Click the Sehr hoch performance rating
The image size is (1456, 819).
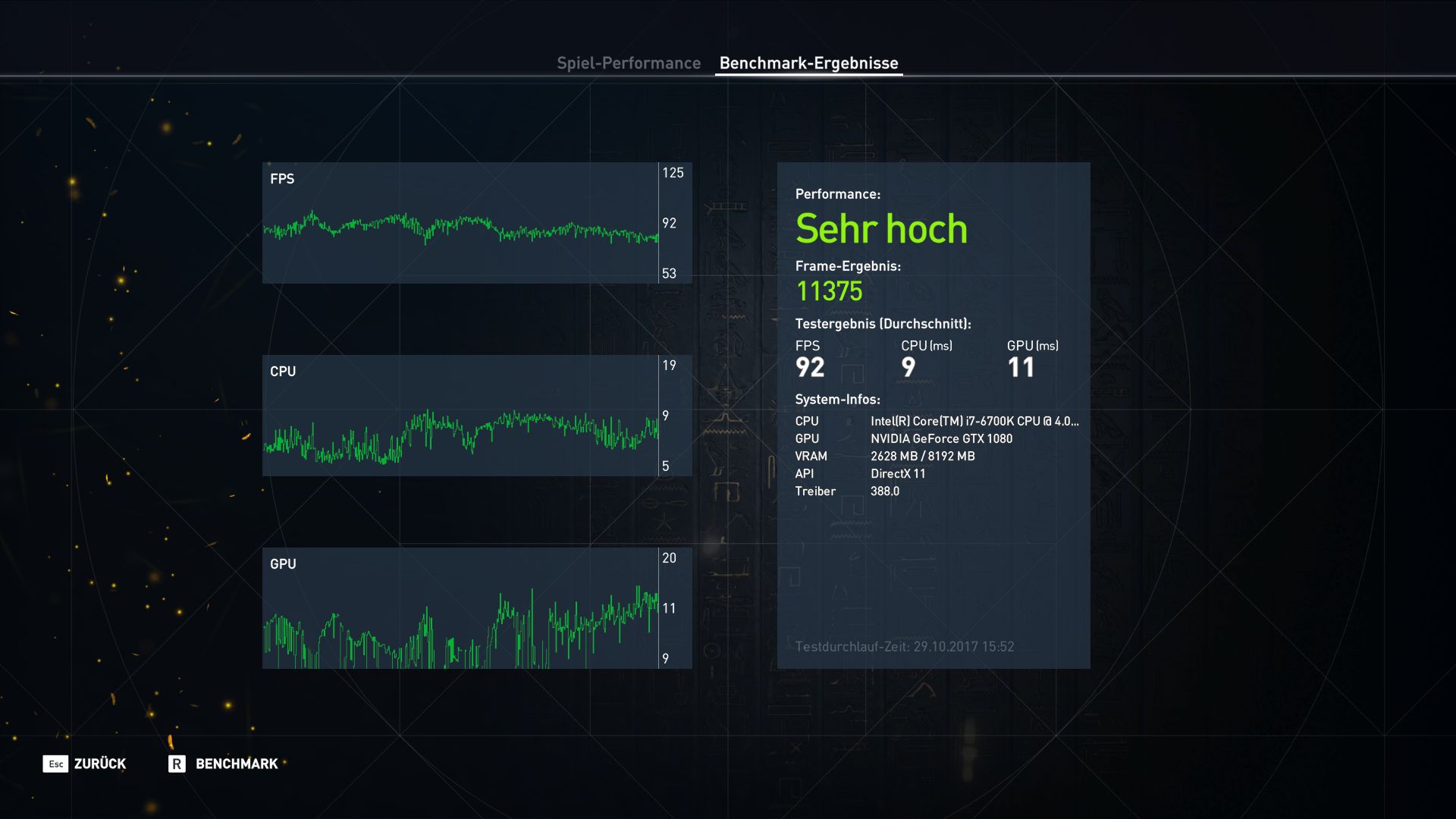(x=881, y=229)
